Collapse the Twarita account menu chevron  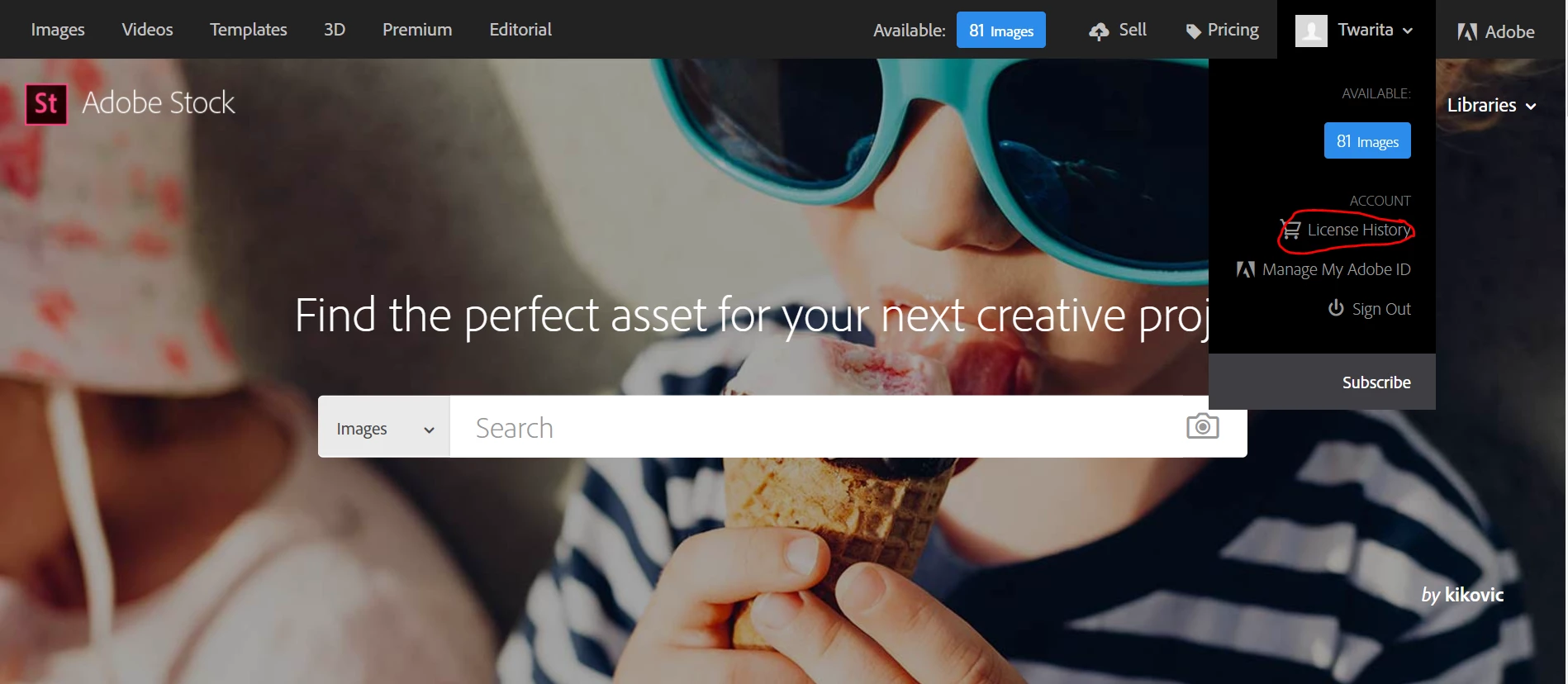click(x=1408, y=31)
